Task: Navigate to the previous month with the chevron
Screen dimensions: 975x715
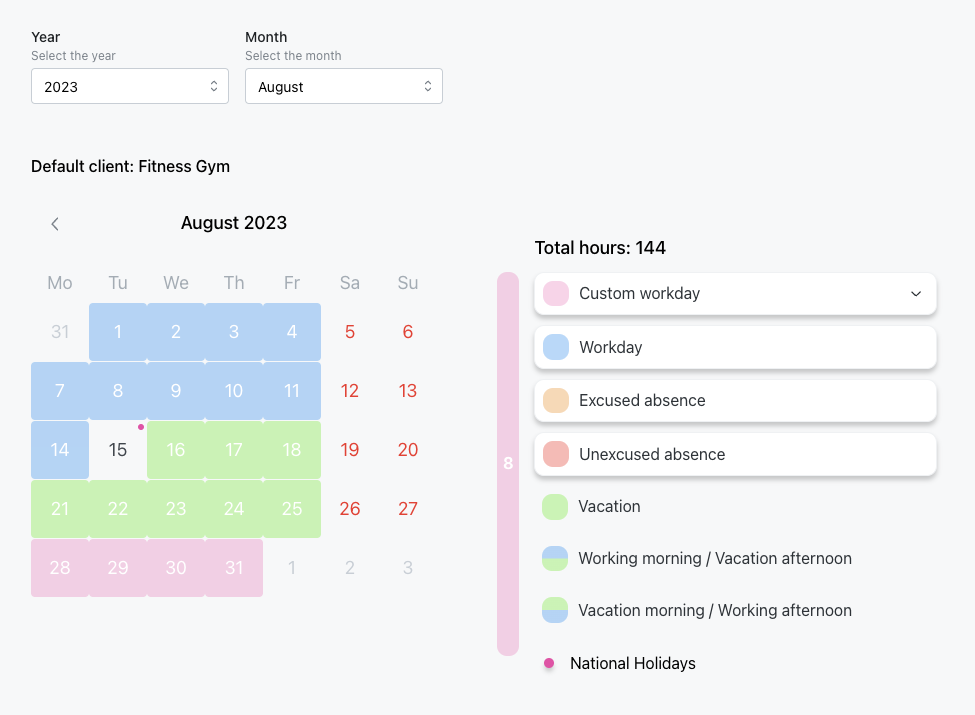Action: pos(55,223)
